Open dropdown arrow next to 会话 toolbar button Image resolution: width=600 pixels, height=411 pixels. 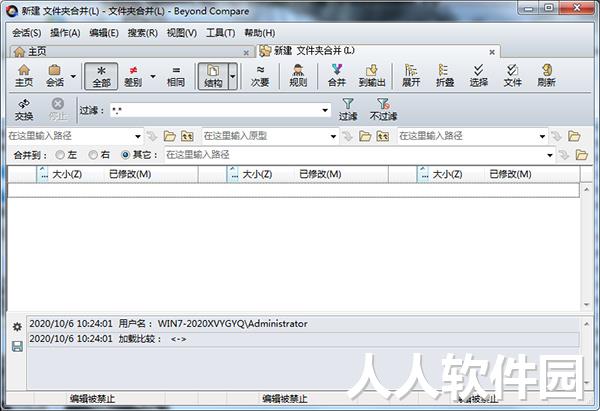[73, 76]
